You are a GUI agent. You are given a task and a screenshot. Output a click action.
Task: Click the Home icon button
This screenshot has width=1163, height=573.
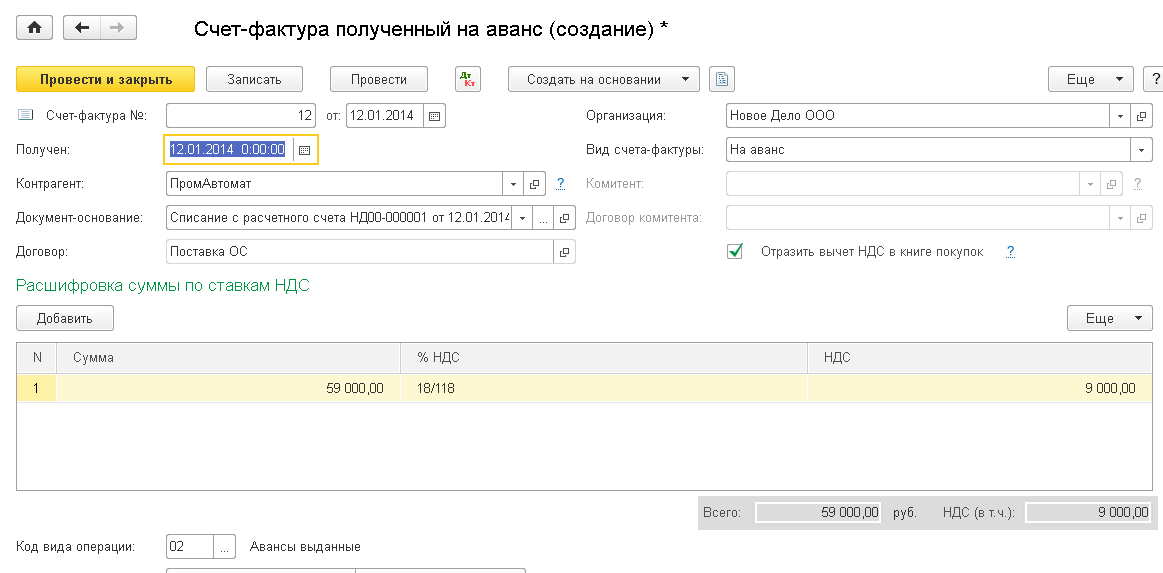[x=34, y=28]
